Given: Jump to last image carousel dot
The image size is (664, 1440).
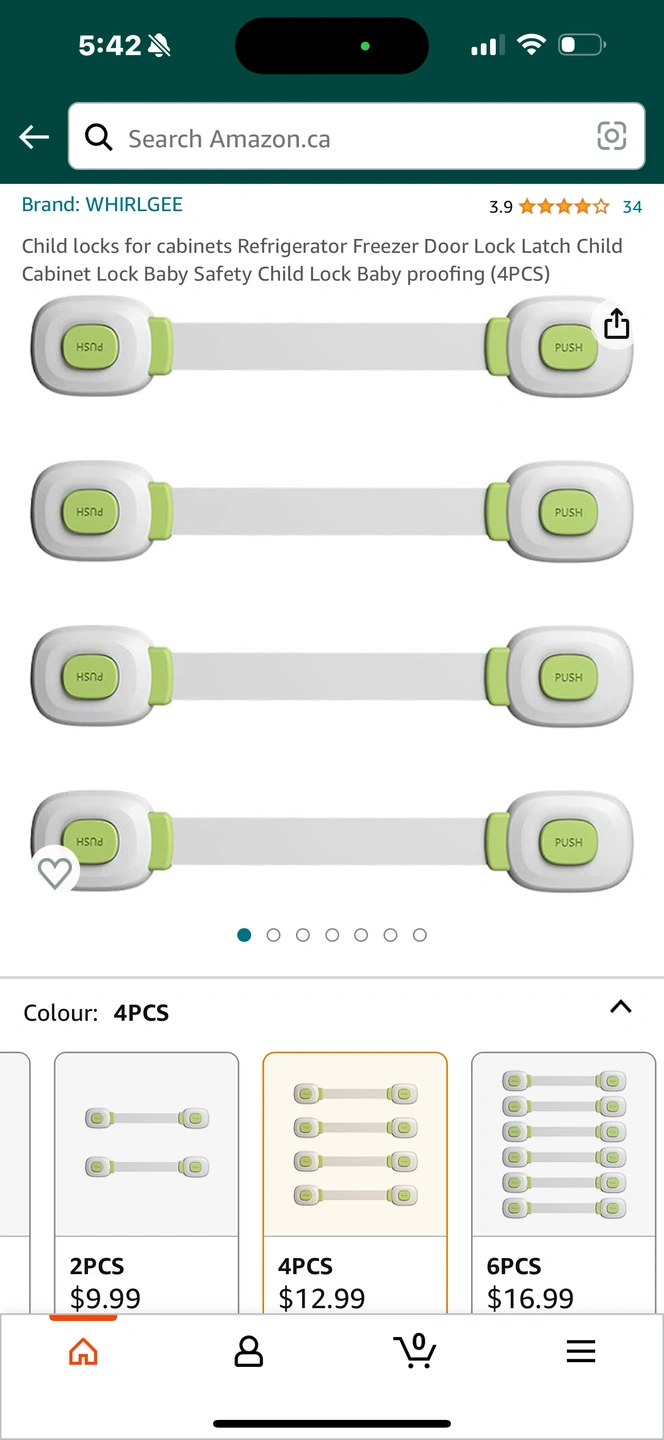Looking at the screenshot, I should tap(420, 935).
